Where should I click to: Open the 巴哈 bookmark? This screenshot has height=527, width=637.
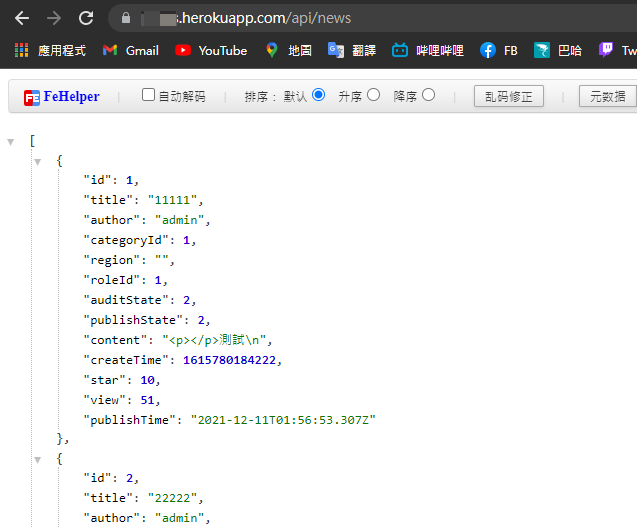[558, 50]
